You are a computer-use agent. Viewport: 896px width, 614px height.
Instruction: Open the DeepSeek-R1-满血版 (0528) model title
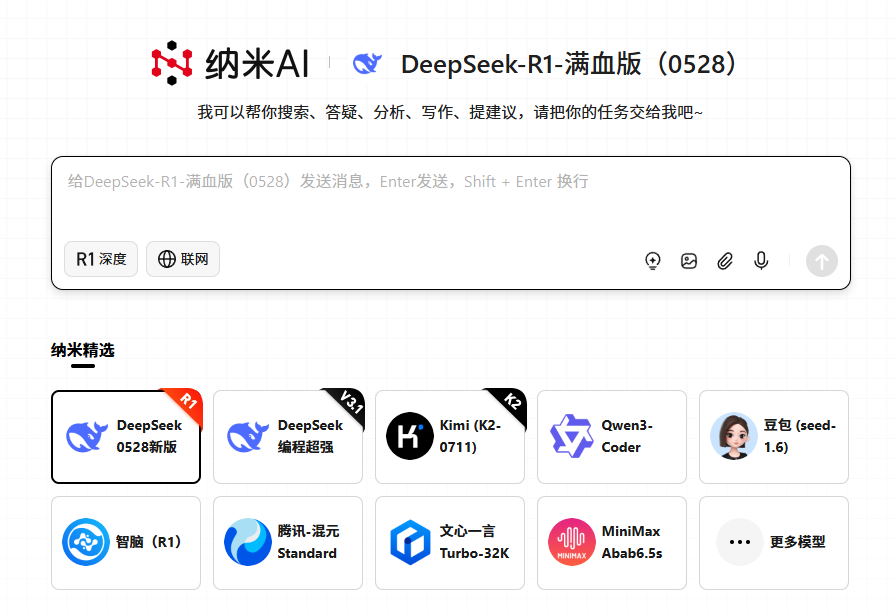[x=569, y=64]
